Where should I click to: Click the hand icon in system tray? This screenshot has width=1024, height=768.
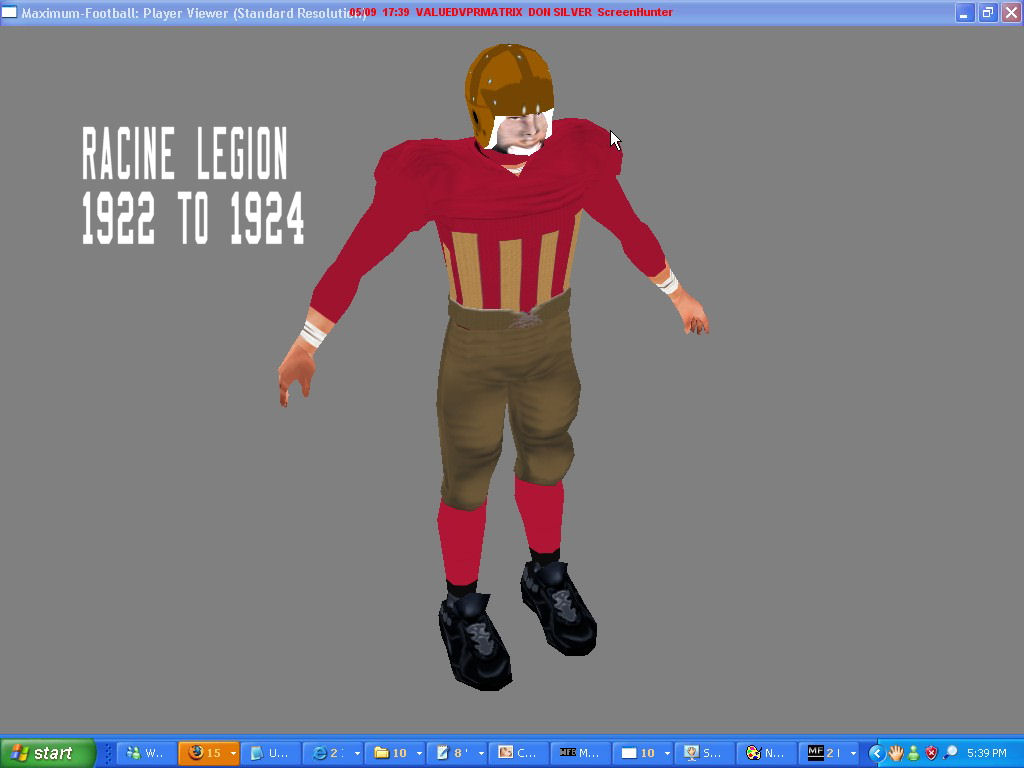pyautogui.click(x=896, y=753)
